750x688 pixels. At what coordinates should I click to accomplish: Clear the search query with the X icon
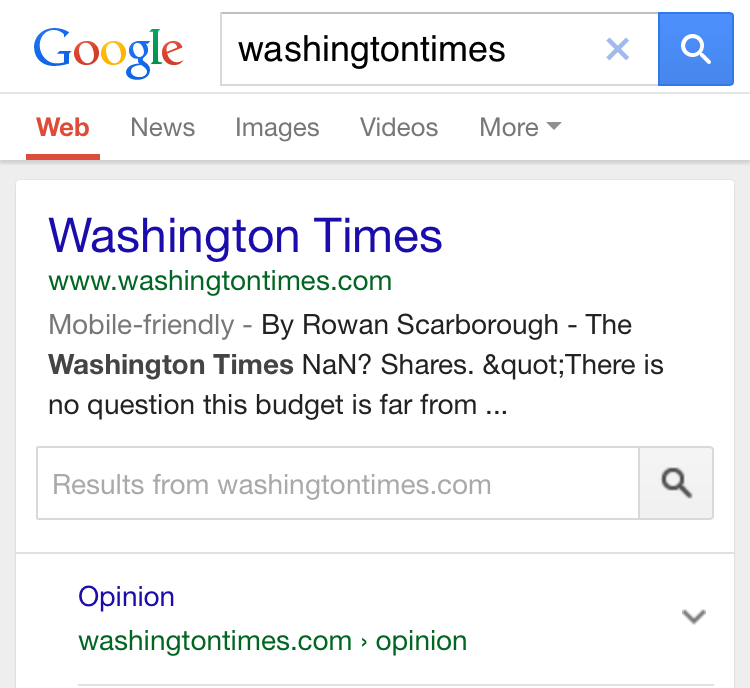618,49
